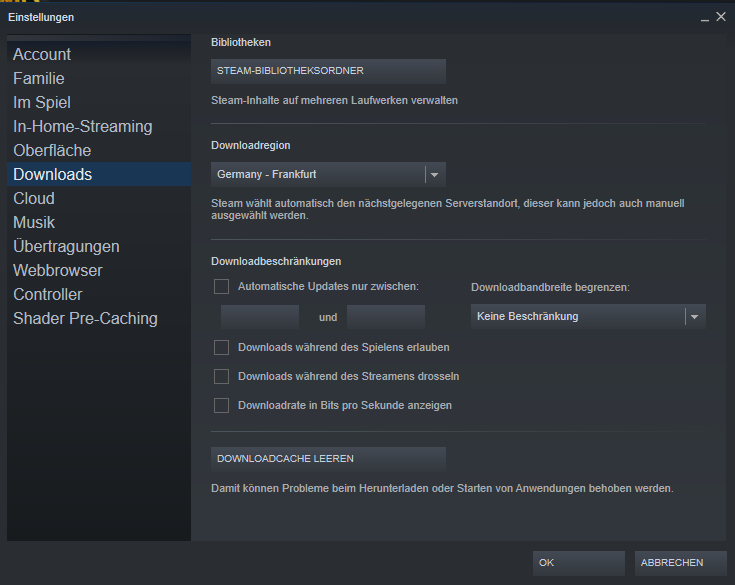
Task: Enable Downloadrate in Bits pro Sekunde
Action: point(221,405)
